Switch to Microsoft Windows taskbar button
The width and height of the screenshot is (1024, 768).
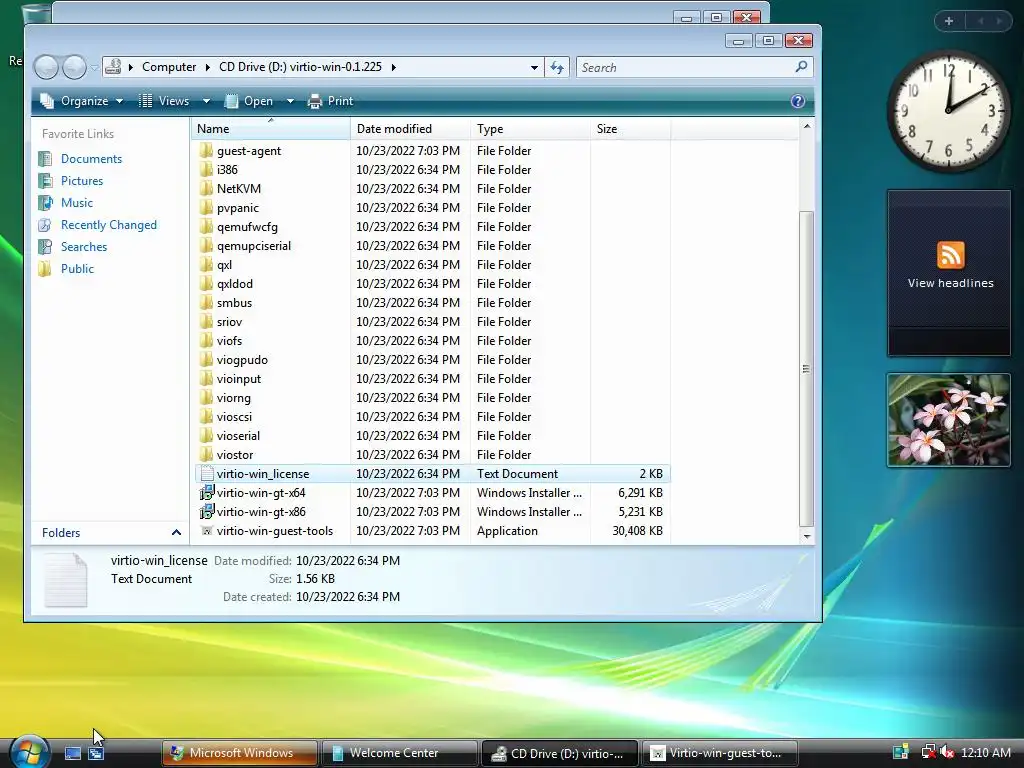coord(240,753)
